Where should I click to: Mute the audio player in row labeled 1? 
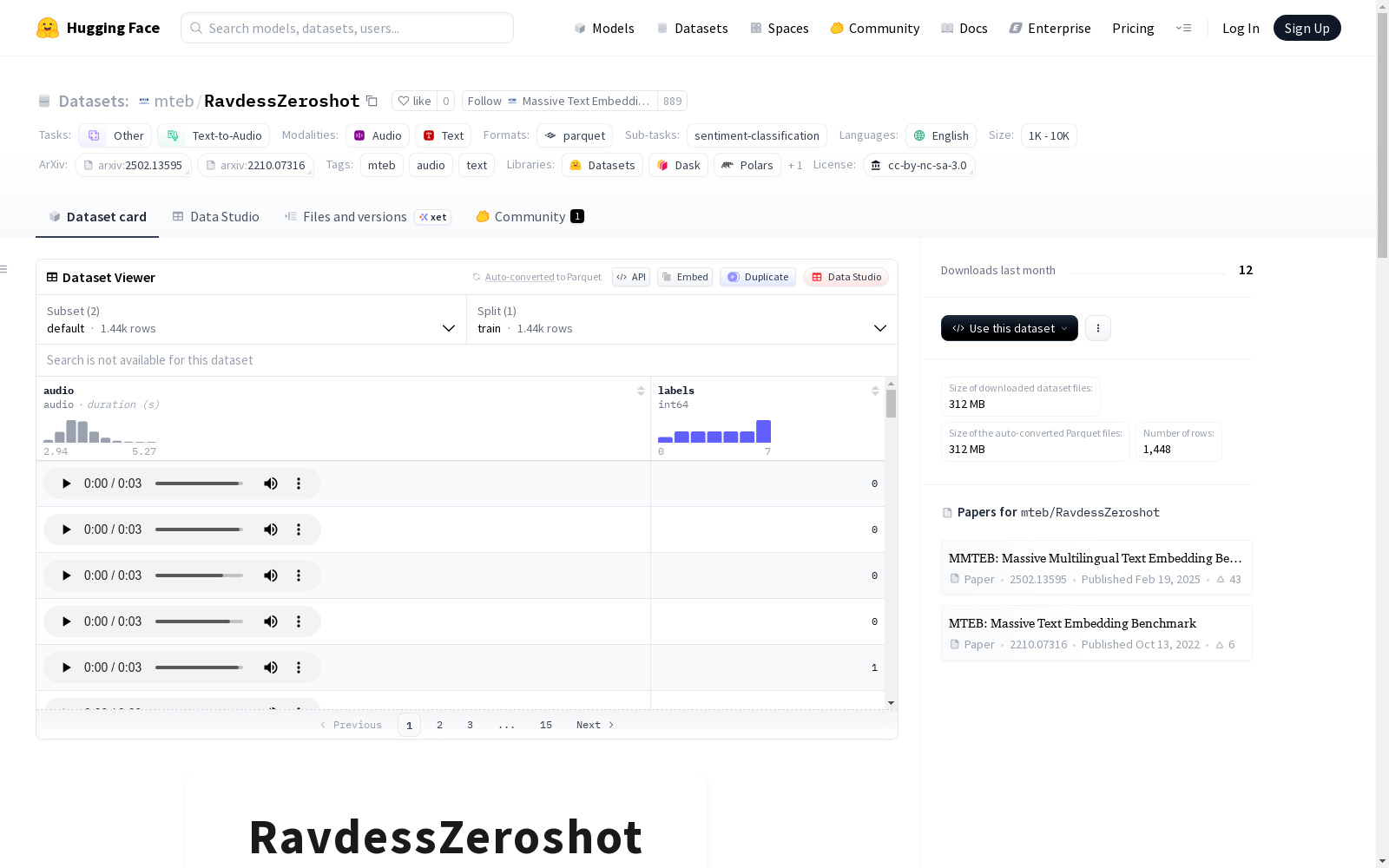pos(271,667)
